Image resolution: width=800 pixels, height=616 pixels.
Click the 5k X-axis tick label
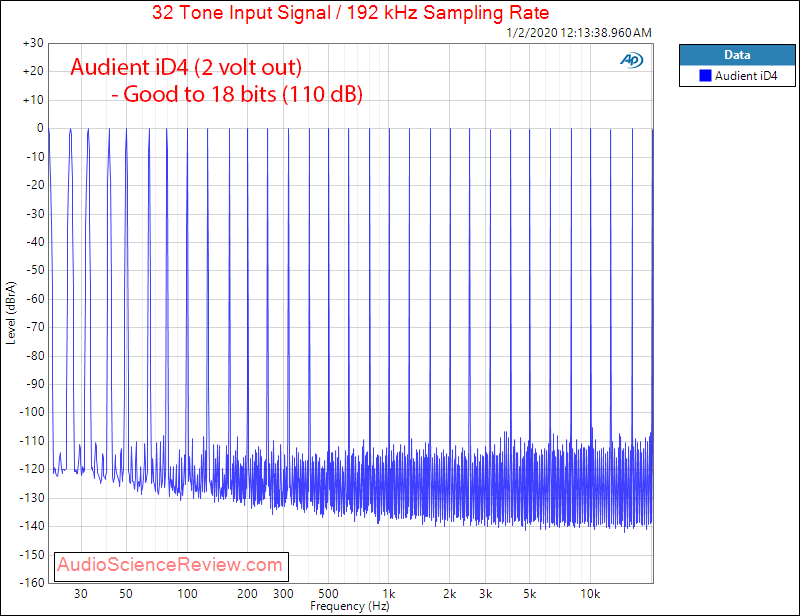[x=530, y=594]
